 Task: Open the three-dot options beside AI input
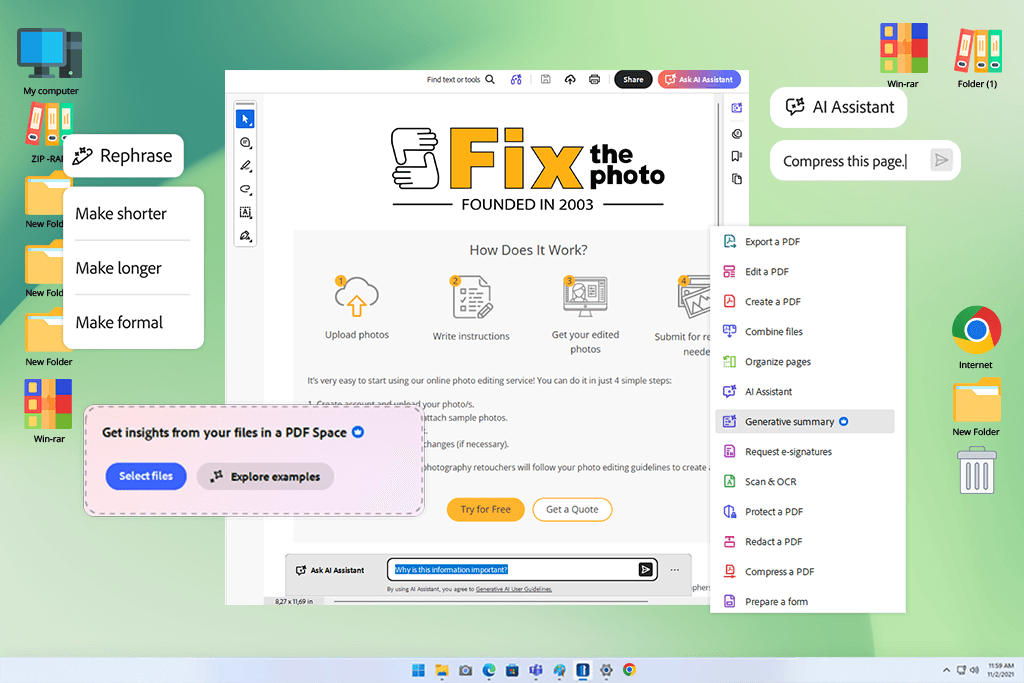point(675,570)
